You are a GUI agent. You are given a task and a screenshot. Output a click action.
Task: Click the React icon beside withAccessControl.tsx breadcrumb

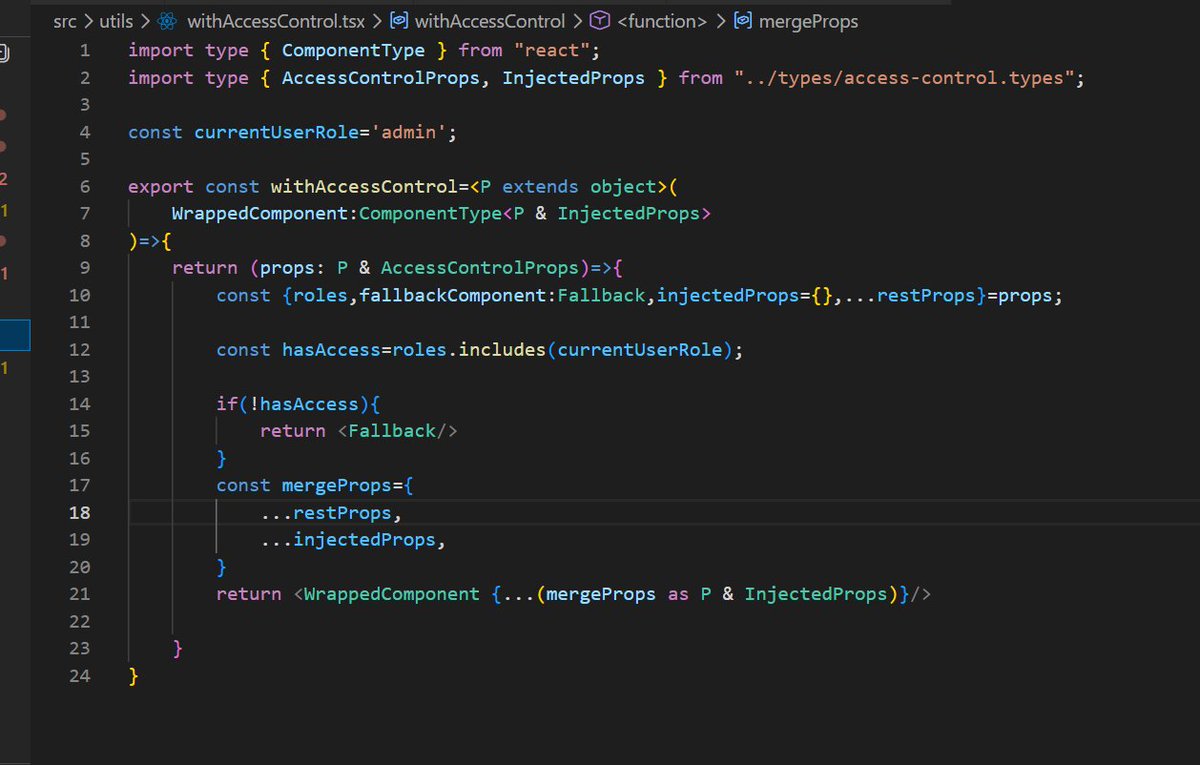point(167,20)
